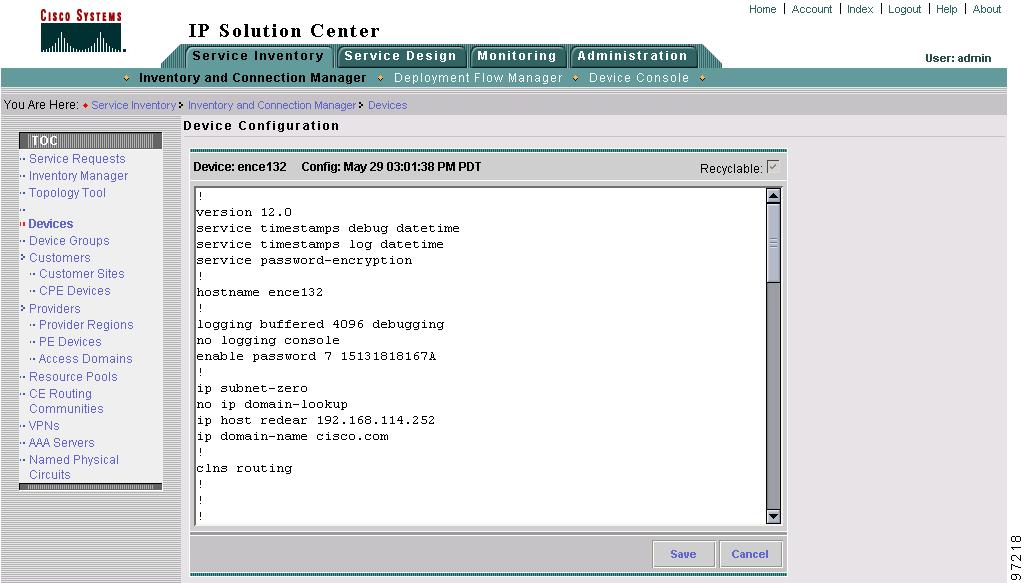
Task: Open the Index link
Action: point(860,9)
